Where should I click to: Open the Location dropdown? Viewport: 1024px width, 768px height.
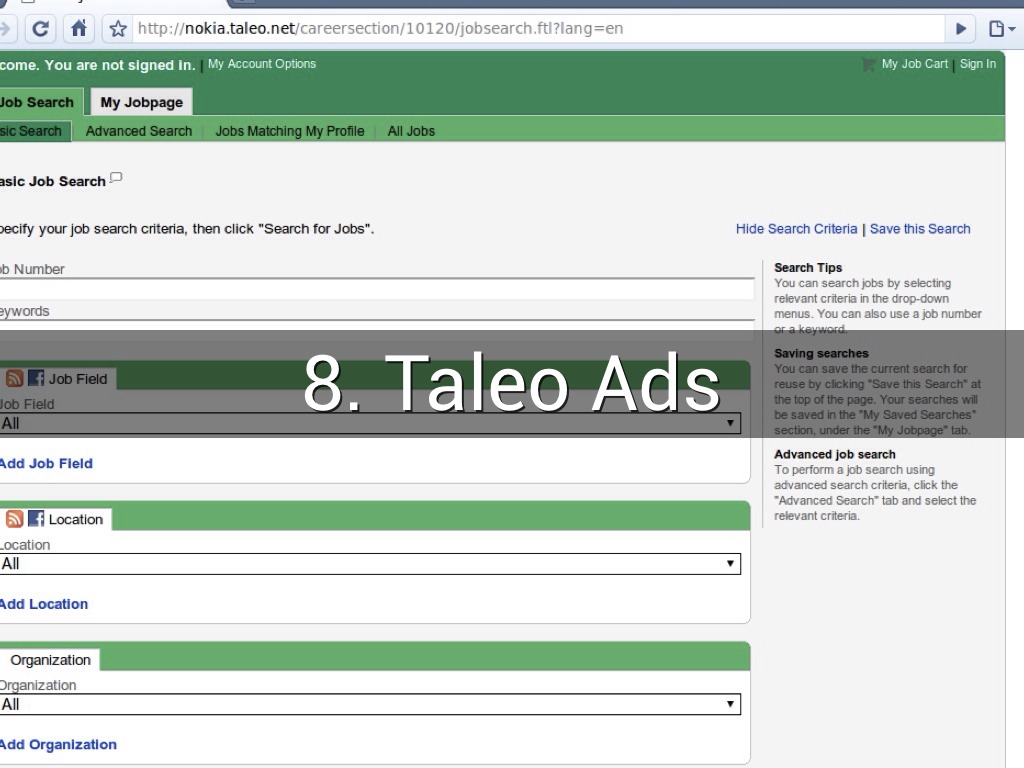coord(370,564)
